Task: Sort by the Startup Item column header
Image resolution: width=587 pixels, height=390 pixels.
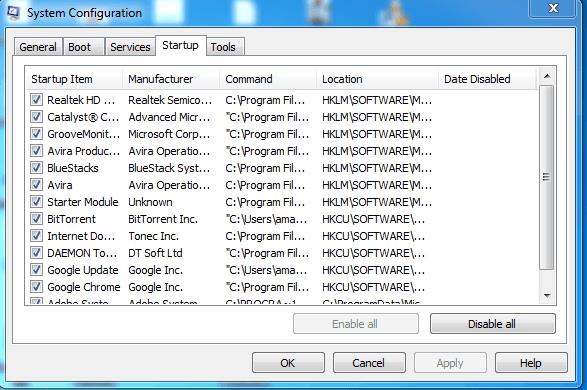Action: tap(74, 79)
